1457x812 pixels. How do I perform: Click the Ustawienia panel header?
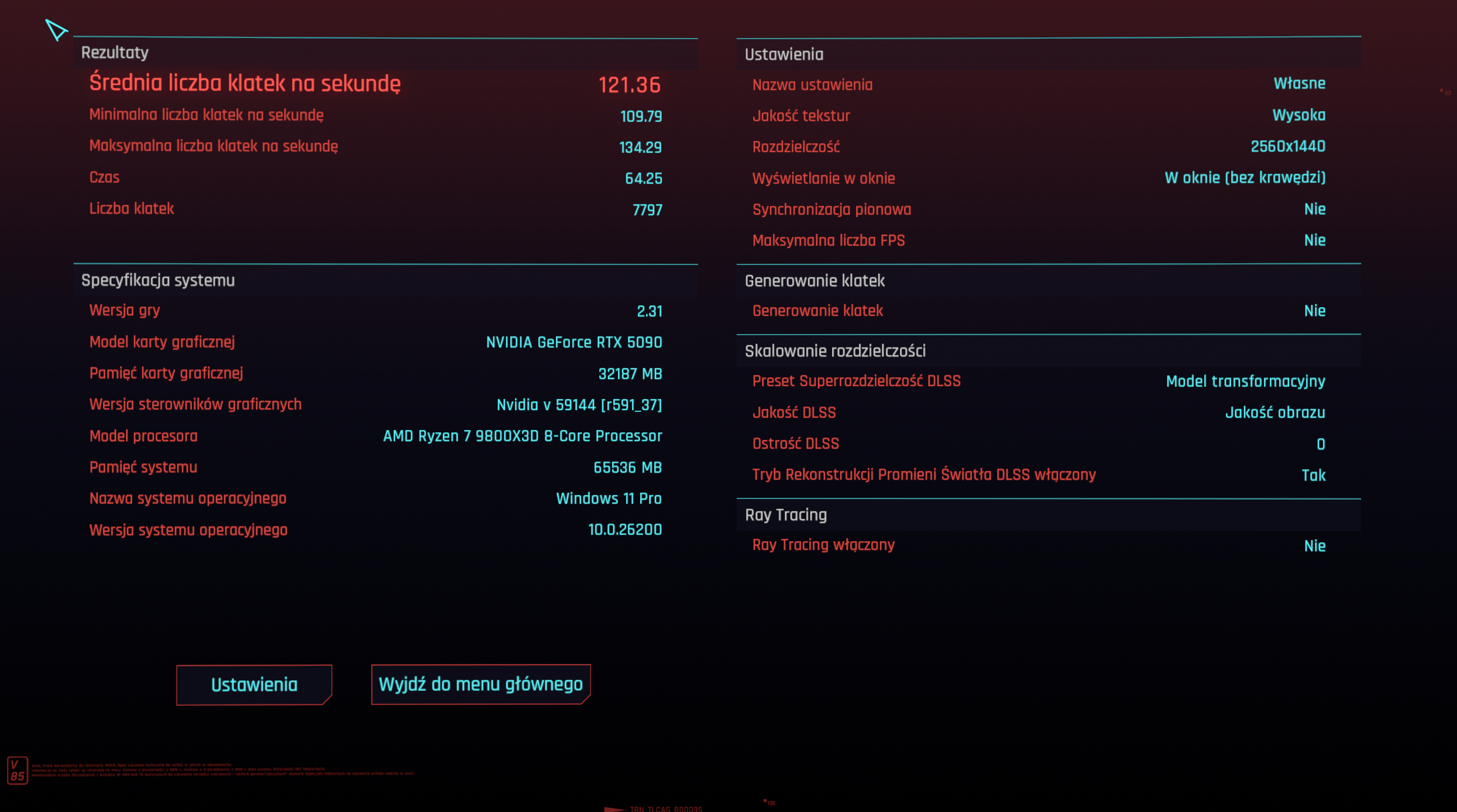tap(784, 54)
